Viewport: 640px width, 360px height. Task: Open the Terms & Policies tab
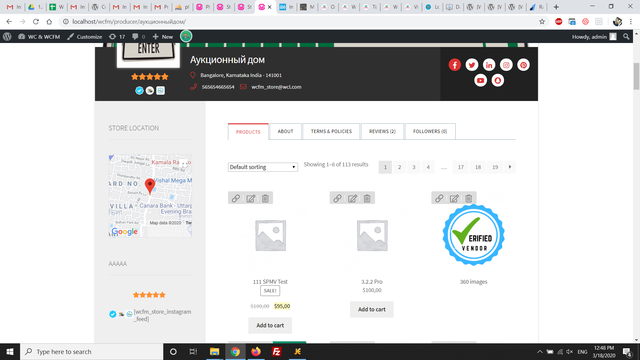coord(331,131)
